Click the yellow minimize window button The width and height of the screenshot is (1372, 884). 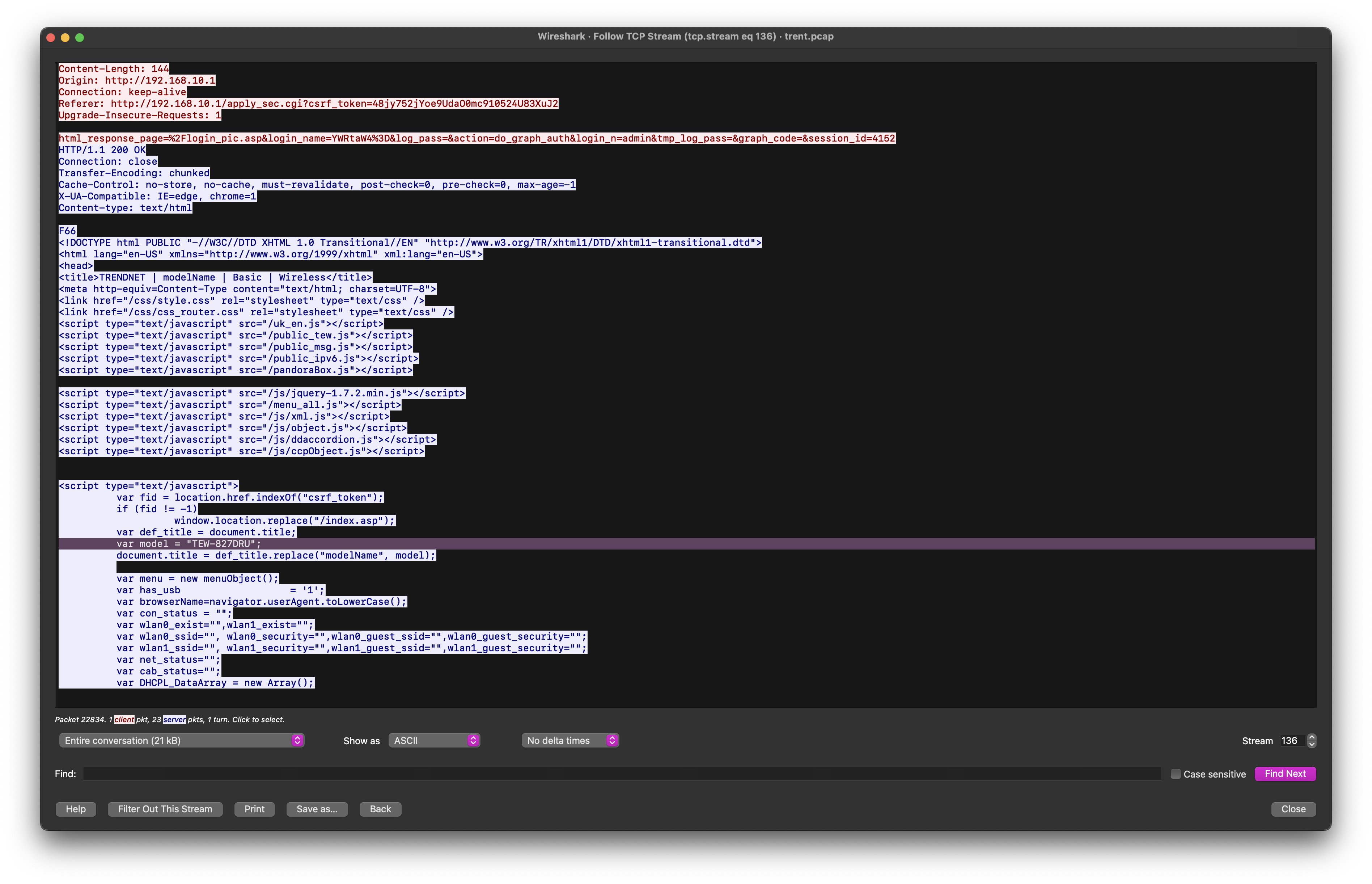click(65, 37)
